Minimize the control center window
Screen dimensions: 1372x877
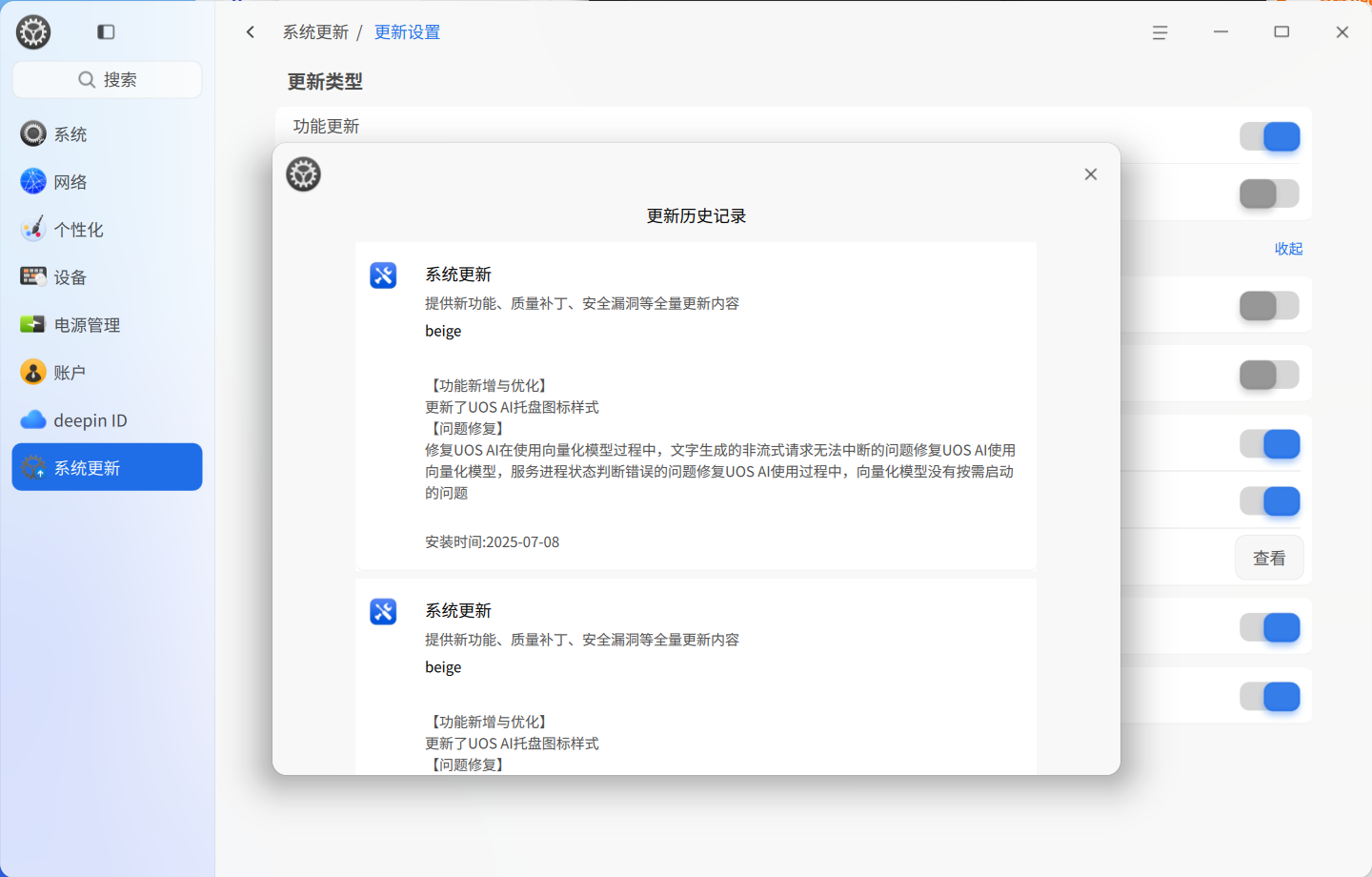[1221, 32]
